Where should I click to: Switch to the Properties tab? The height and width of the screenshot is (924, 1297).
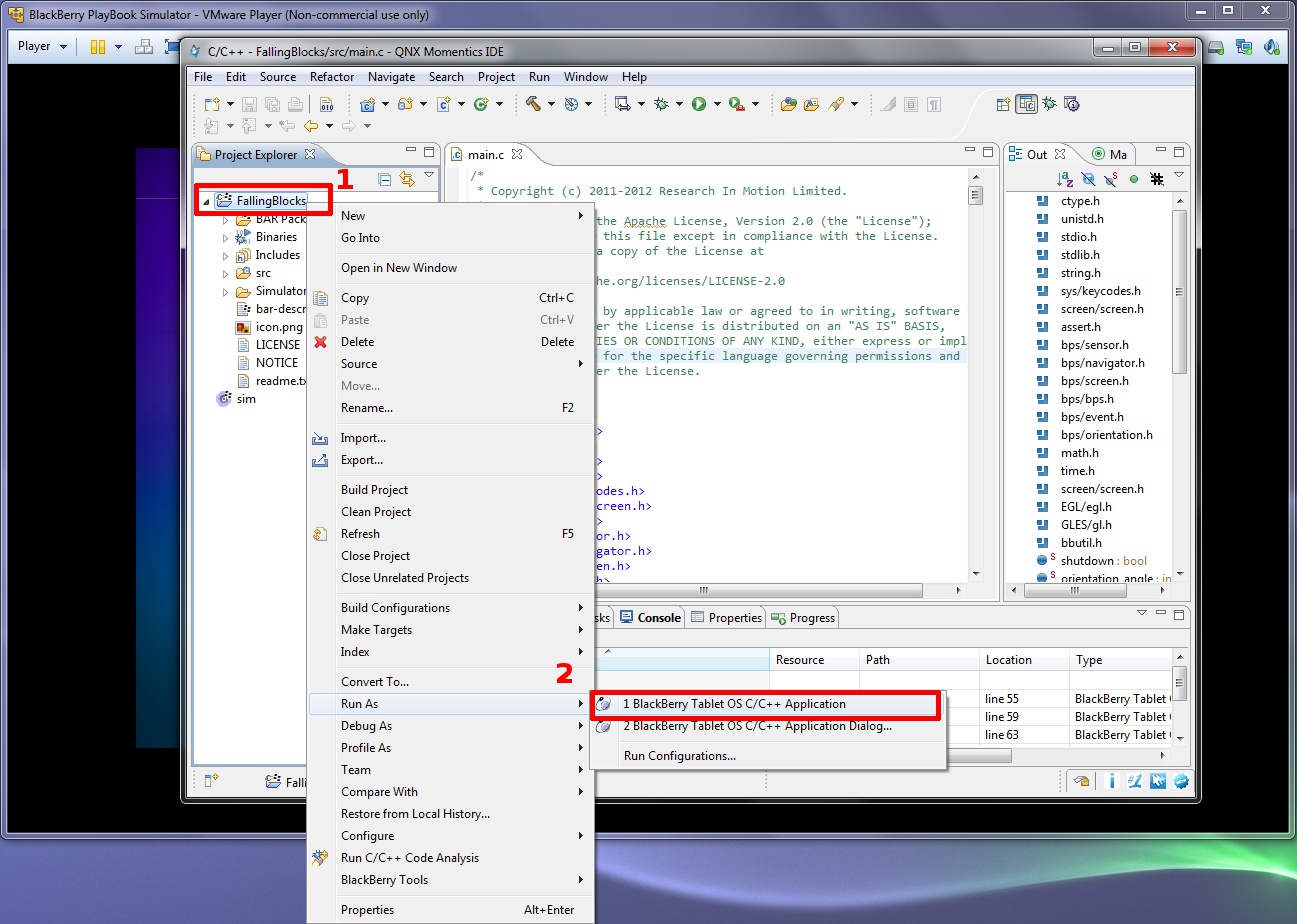tap(727, 618)
